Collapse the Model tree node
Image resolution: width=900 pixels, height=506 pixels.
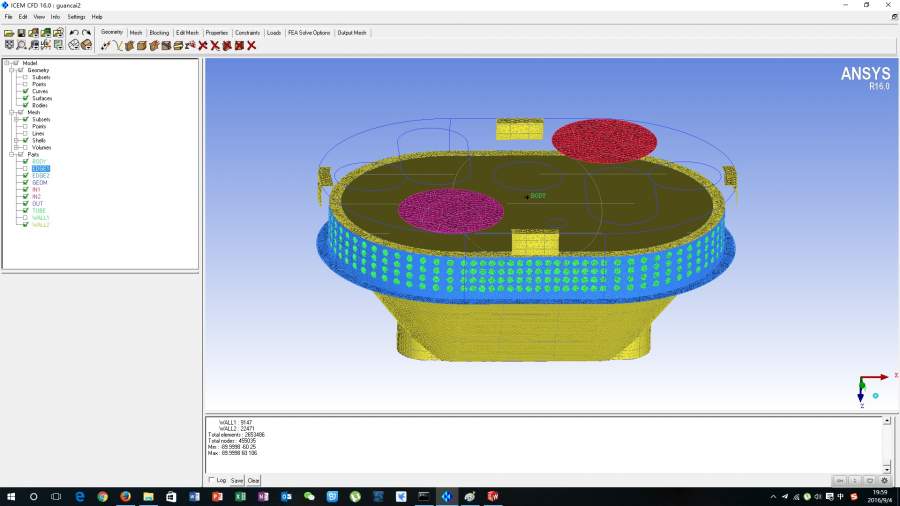tap(7, 63)
